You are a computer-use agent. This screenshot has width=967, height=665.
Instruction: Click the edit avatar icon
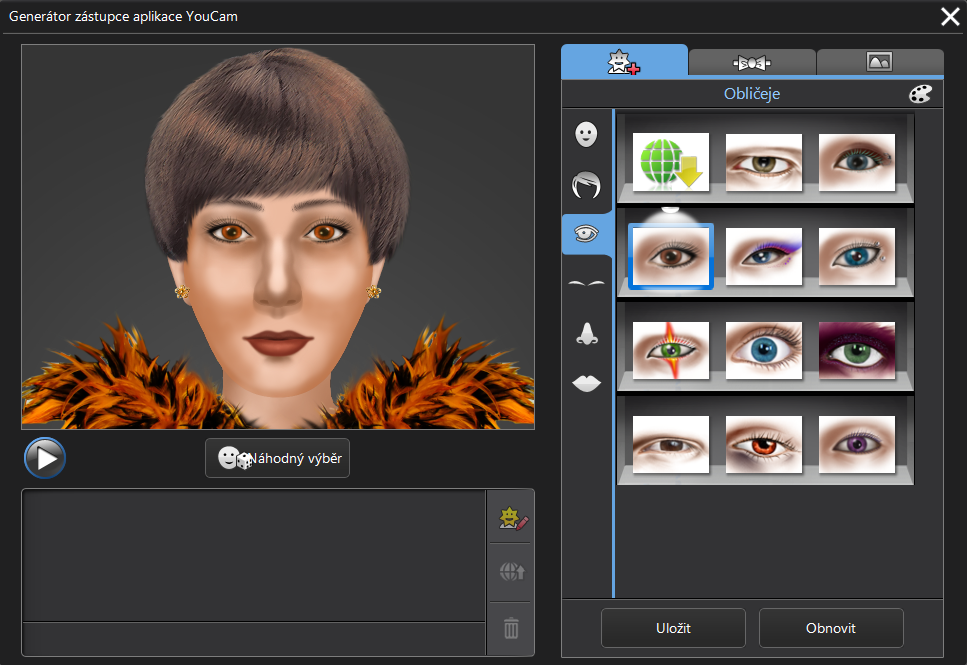point(511,518)
